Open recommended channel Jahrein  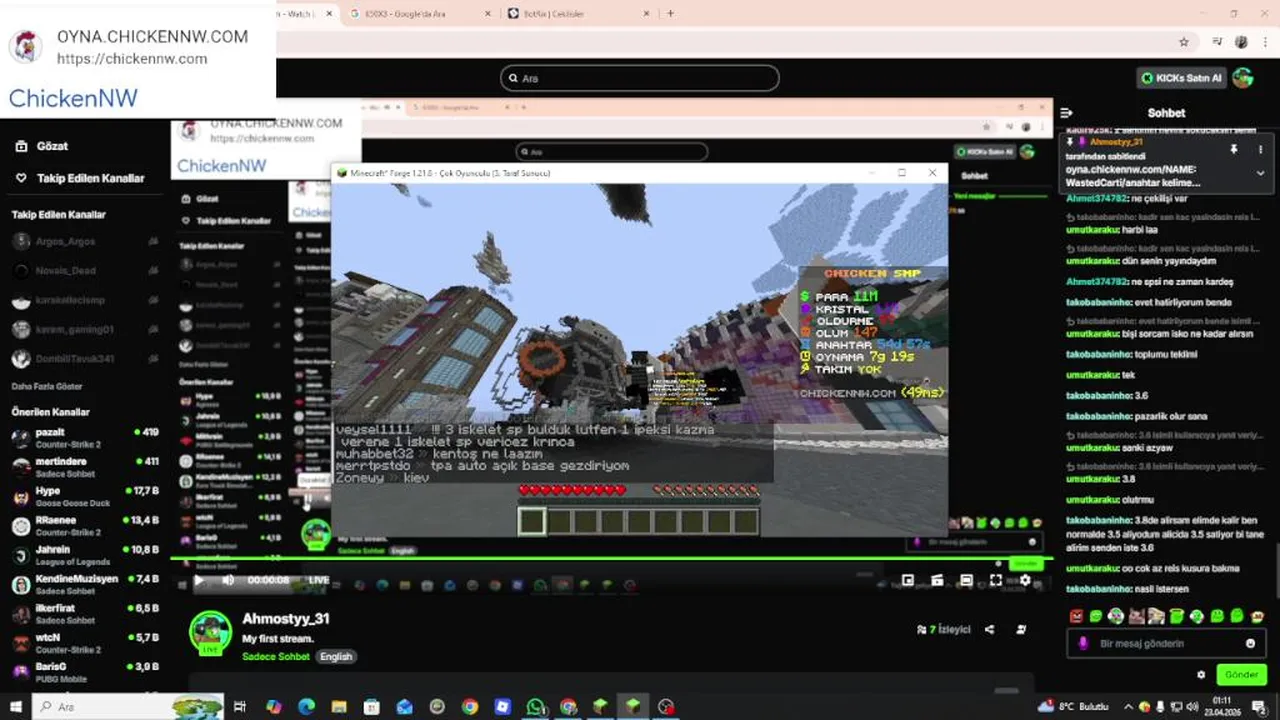[x=85, y=555]
